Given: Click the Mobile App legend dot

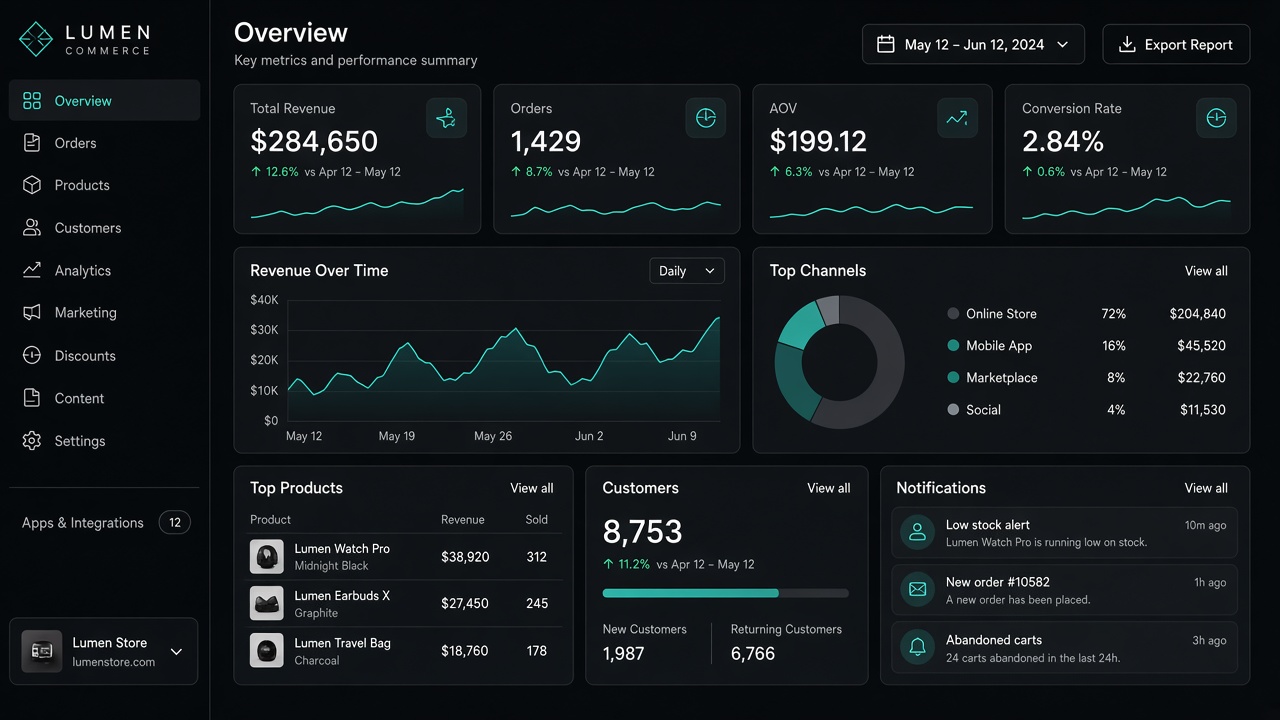Looking at the screenshot, I should tap(953, 346).
